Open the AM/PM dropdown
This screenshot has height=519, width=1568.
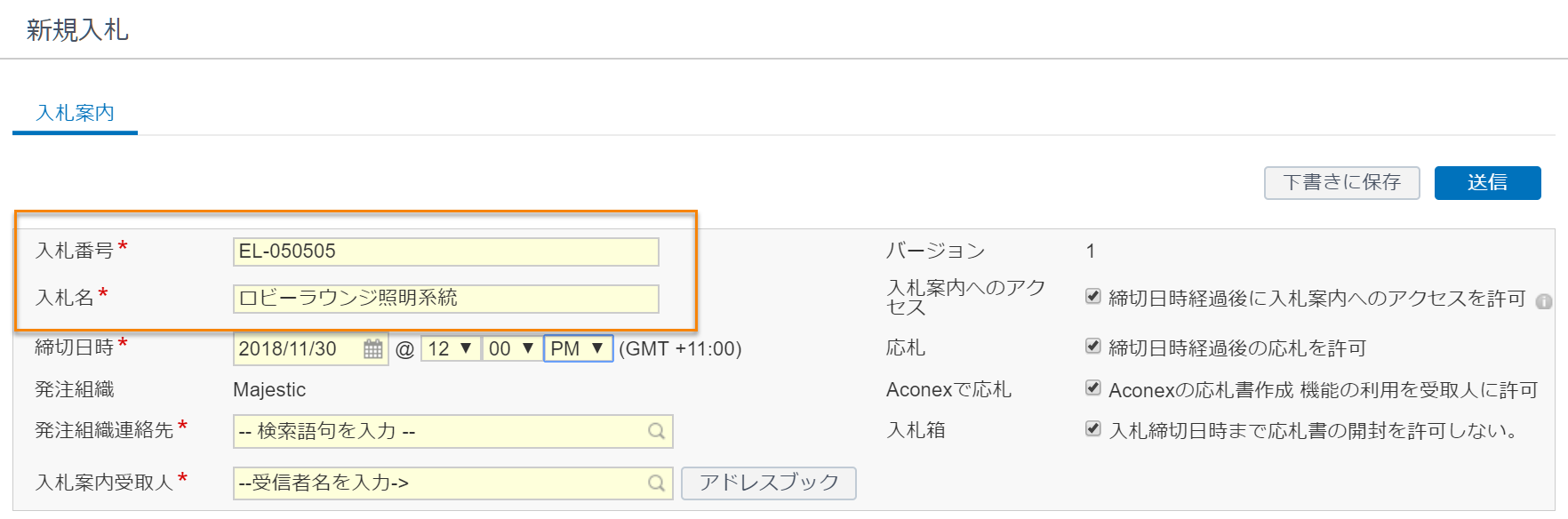(x=579, y=348)
